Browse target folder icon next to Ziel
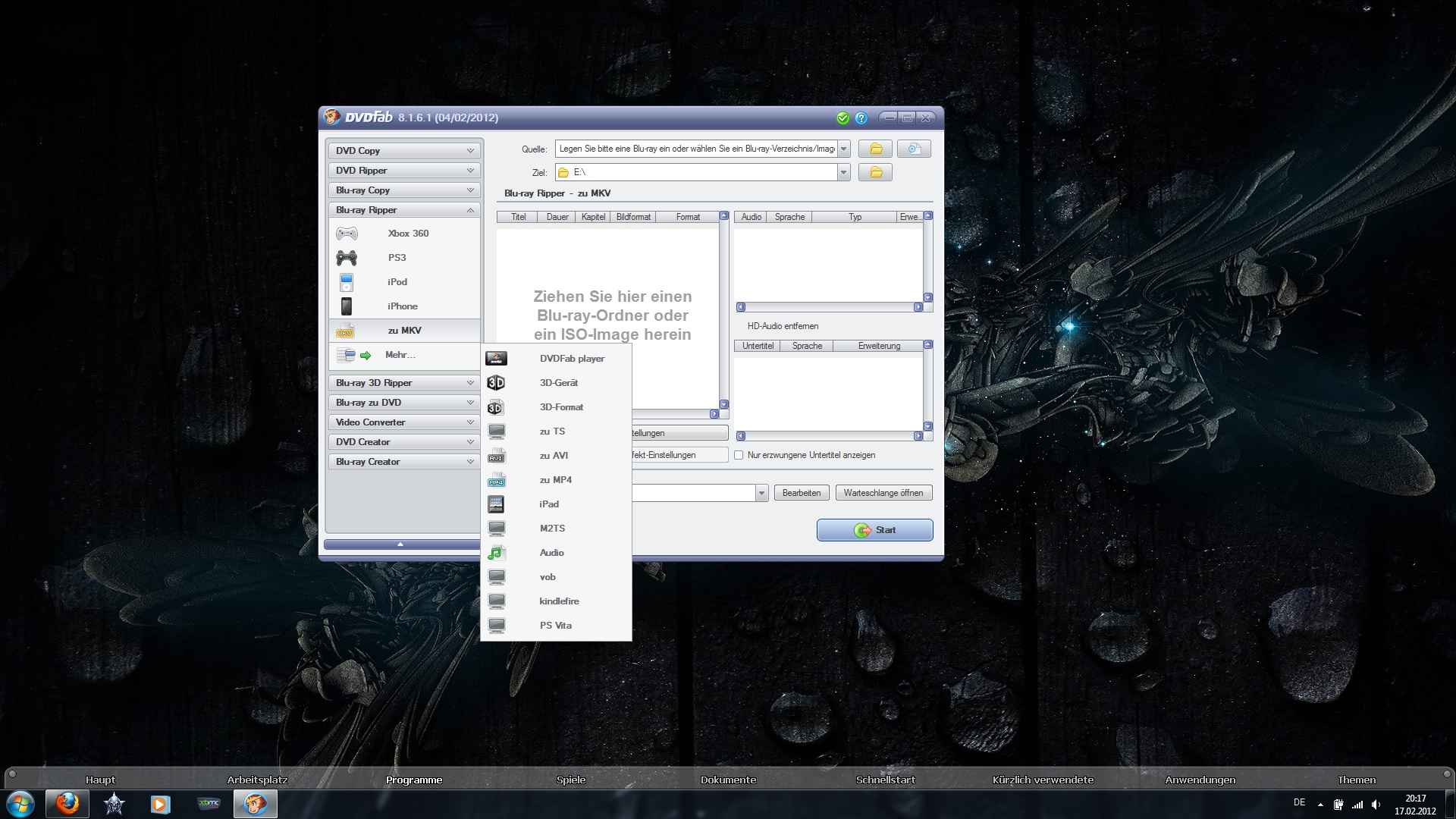 (x=875, y=172)
